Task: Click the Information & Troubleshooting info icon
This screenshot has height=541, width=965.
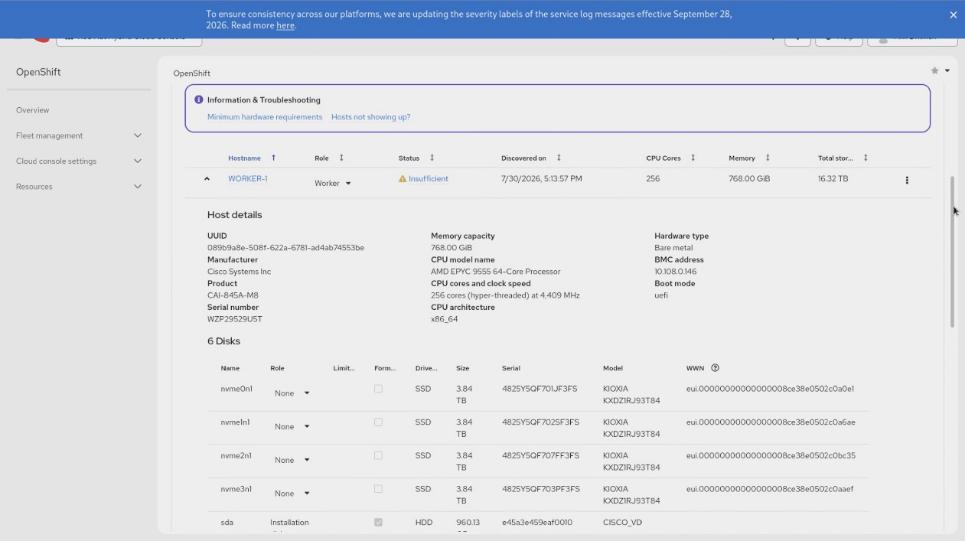Action: click(199, 100)
